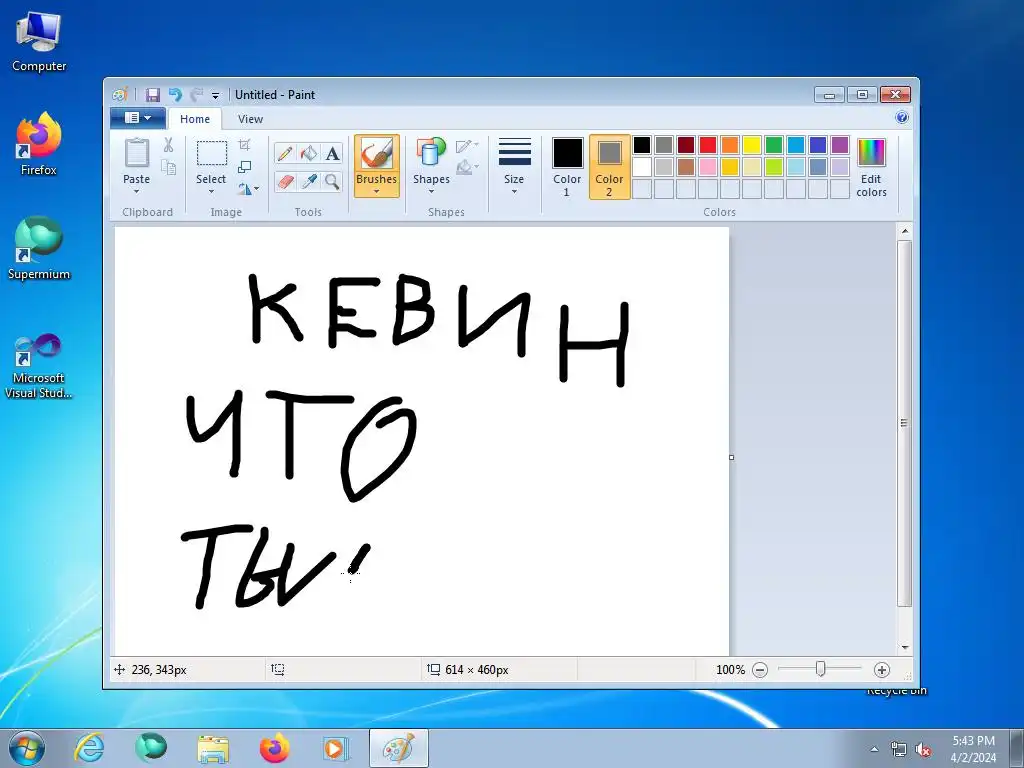This screenshot has width=1024, height=768.
Task: Click the Zoom out minus button
Action: tap(760, 669)
